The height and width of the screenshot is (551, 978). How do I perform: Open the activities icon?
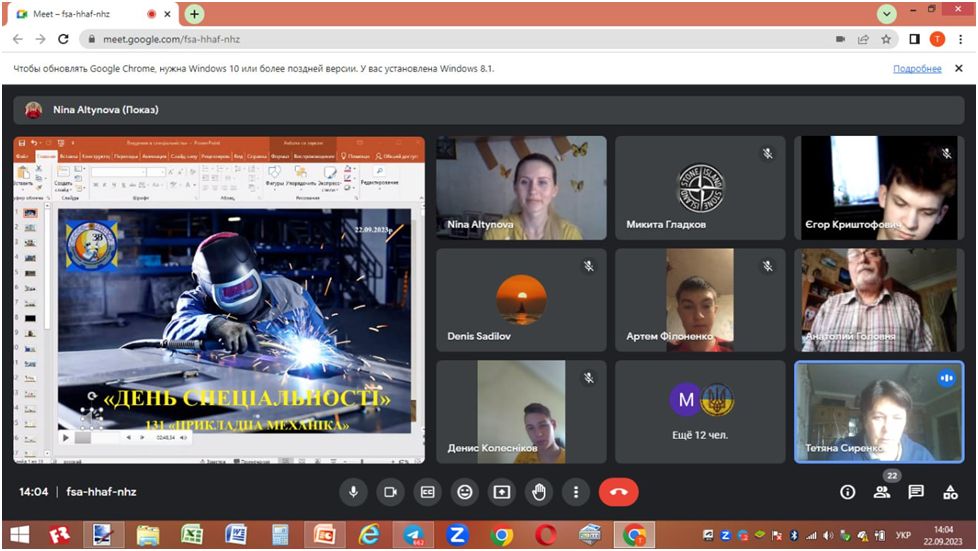(950, 492)
